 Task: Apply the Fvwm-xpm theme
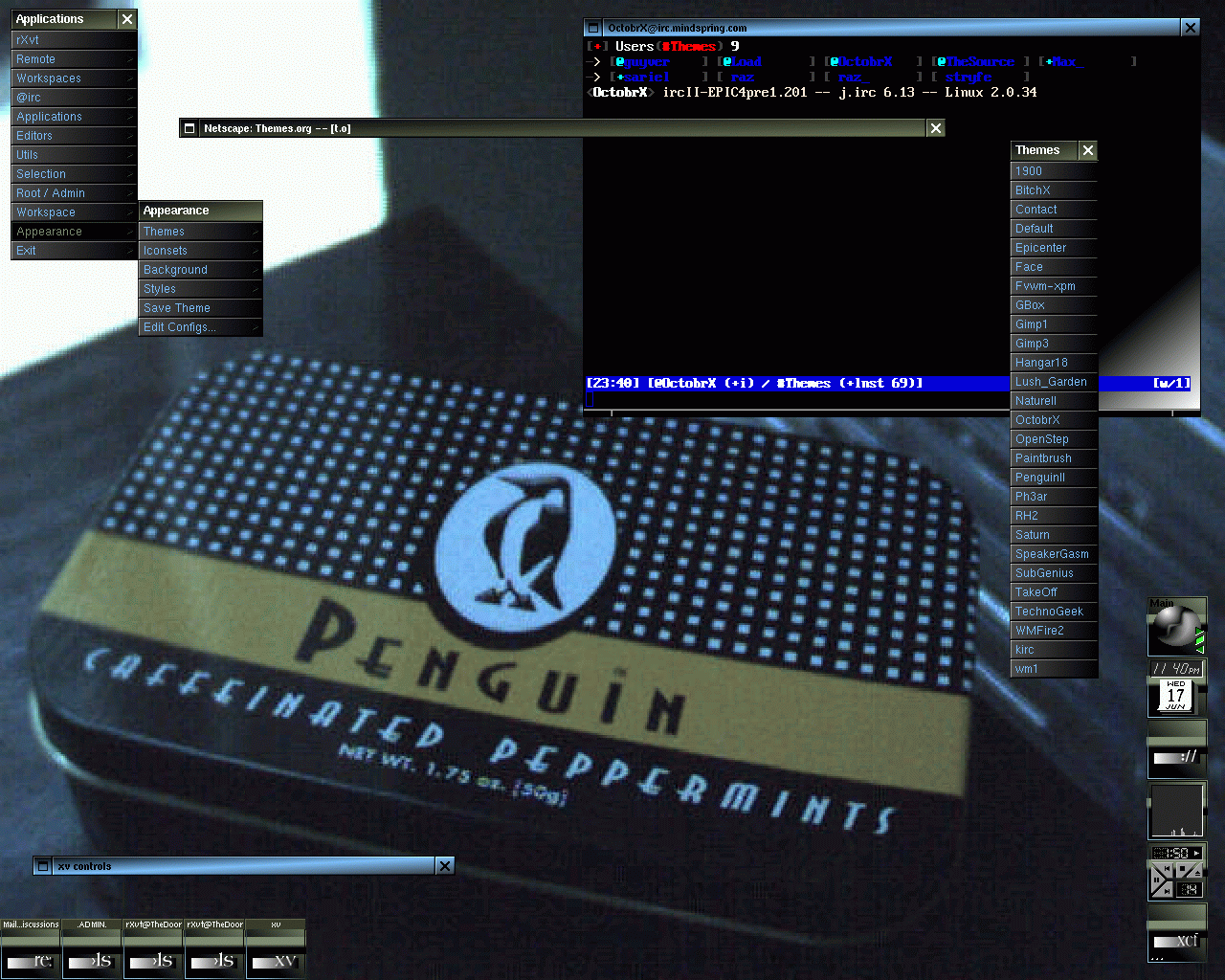point(1054,286)
